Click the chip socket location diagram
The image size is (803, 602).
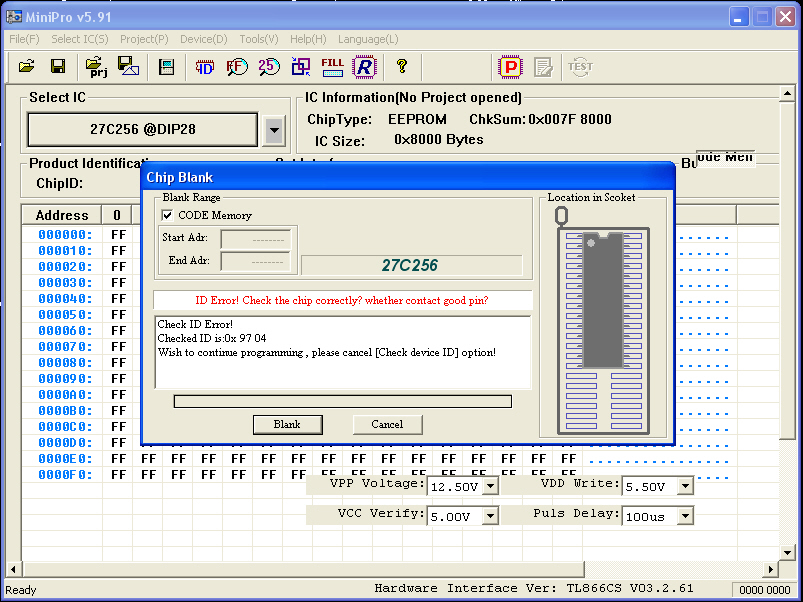(603, 321)
